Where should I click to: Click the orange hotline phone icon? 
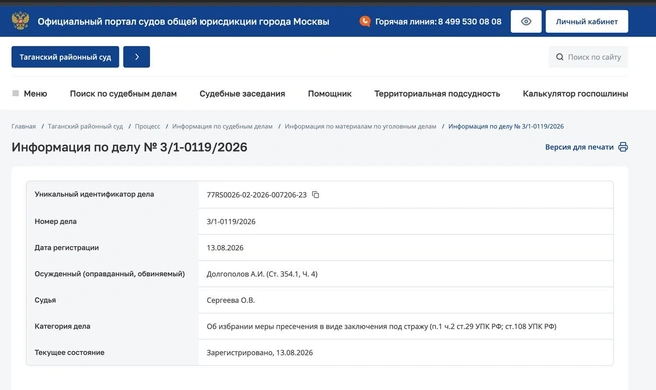coord(365,21)
